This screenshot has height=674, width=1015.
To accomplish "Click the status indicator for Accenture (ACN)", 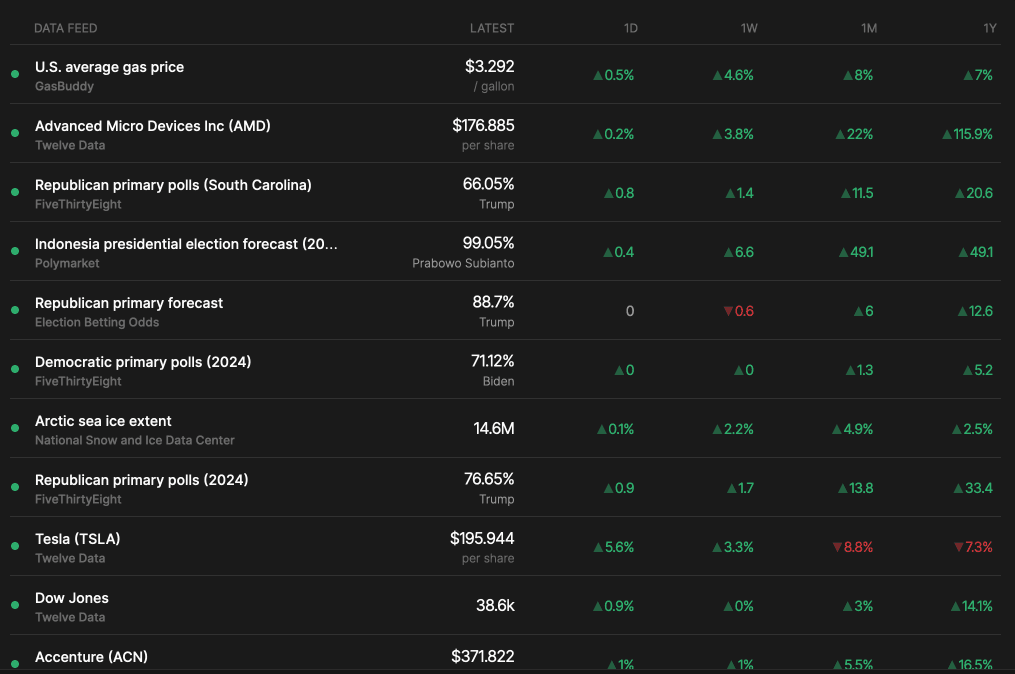I will 14,664.
